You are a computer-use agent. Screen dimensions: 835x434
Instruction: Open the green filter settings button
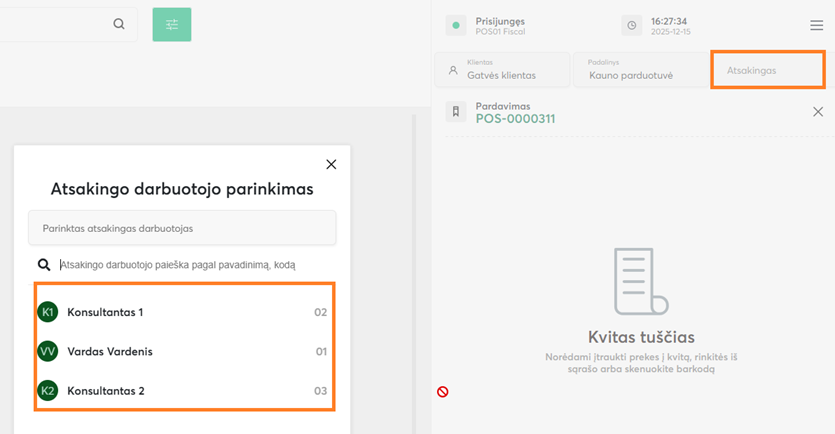point(172,24)
